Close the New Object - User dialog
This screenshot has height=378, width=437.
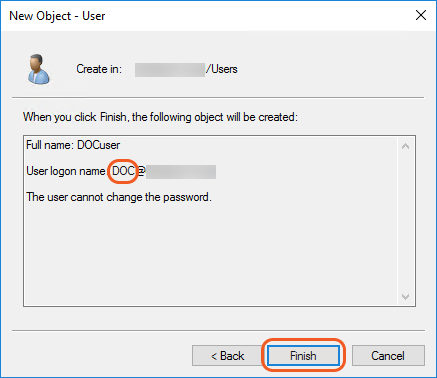pos(421,15)
